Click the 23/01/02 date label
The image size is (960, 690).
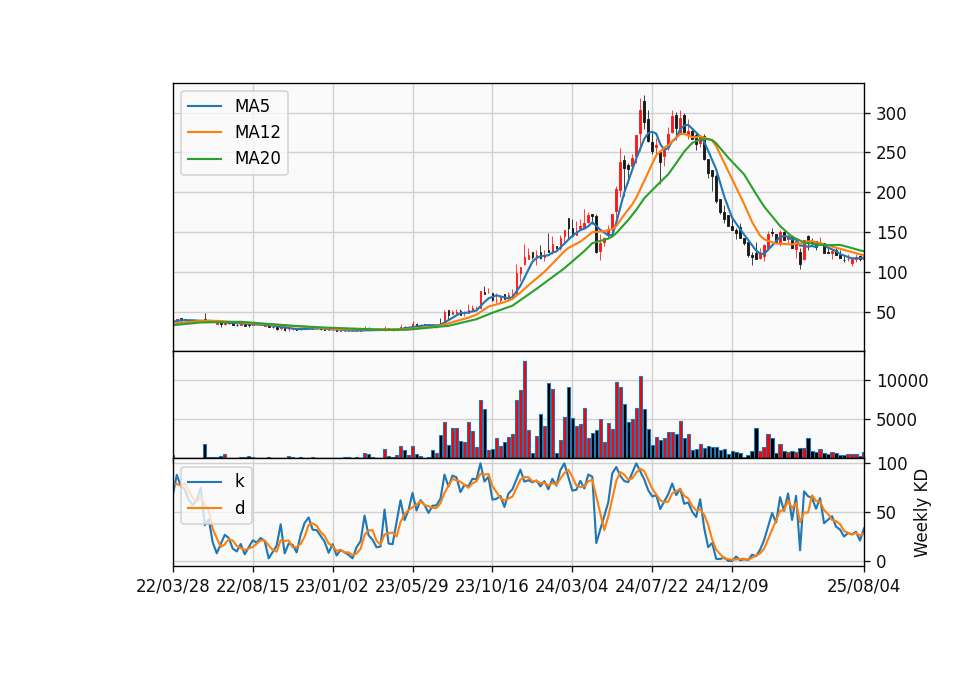tap(332, 586)
